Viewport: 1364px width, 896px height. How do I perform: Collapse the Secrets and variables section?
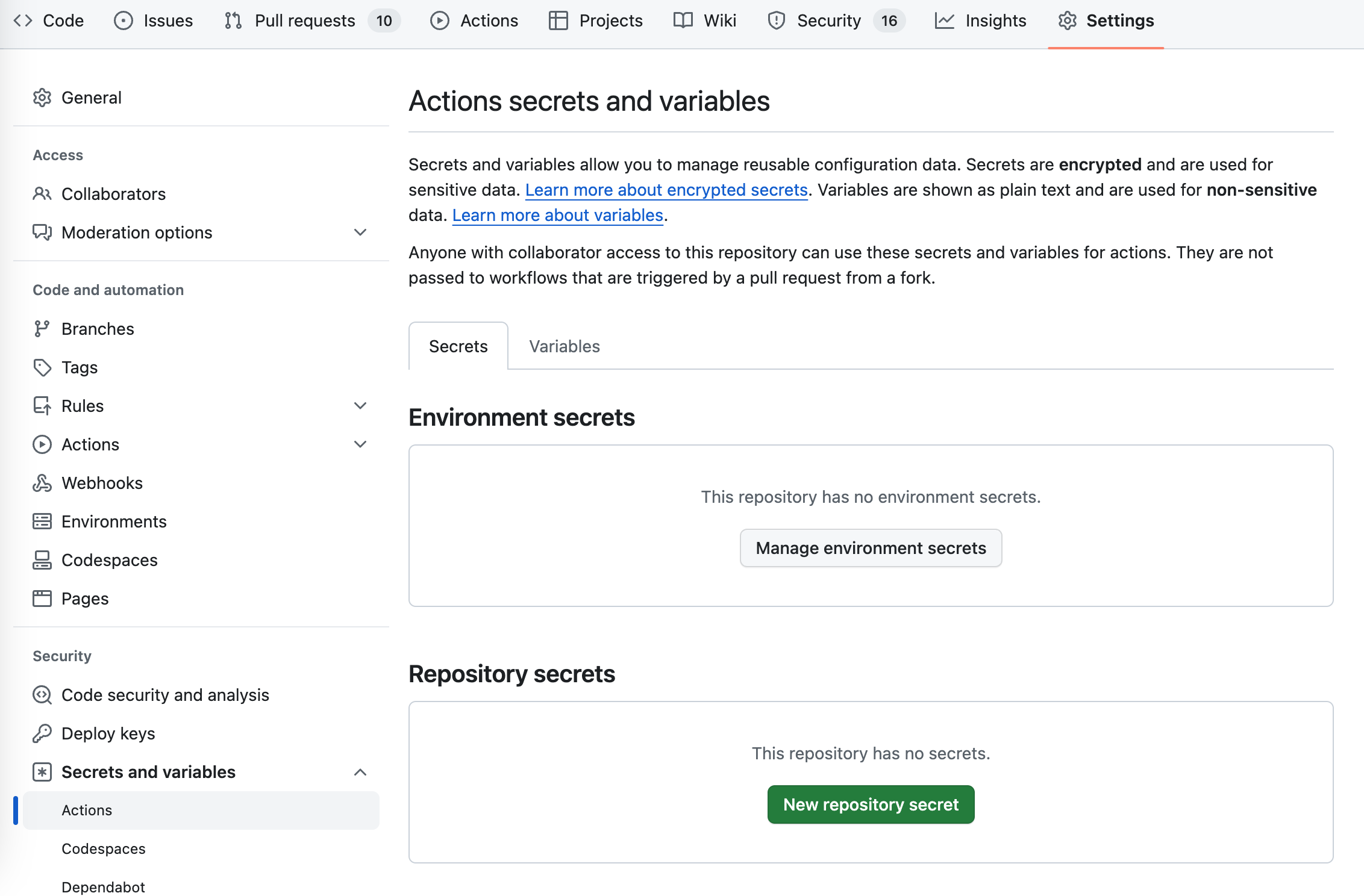tap(360, 772)
